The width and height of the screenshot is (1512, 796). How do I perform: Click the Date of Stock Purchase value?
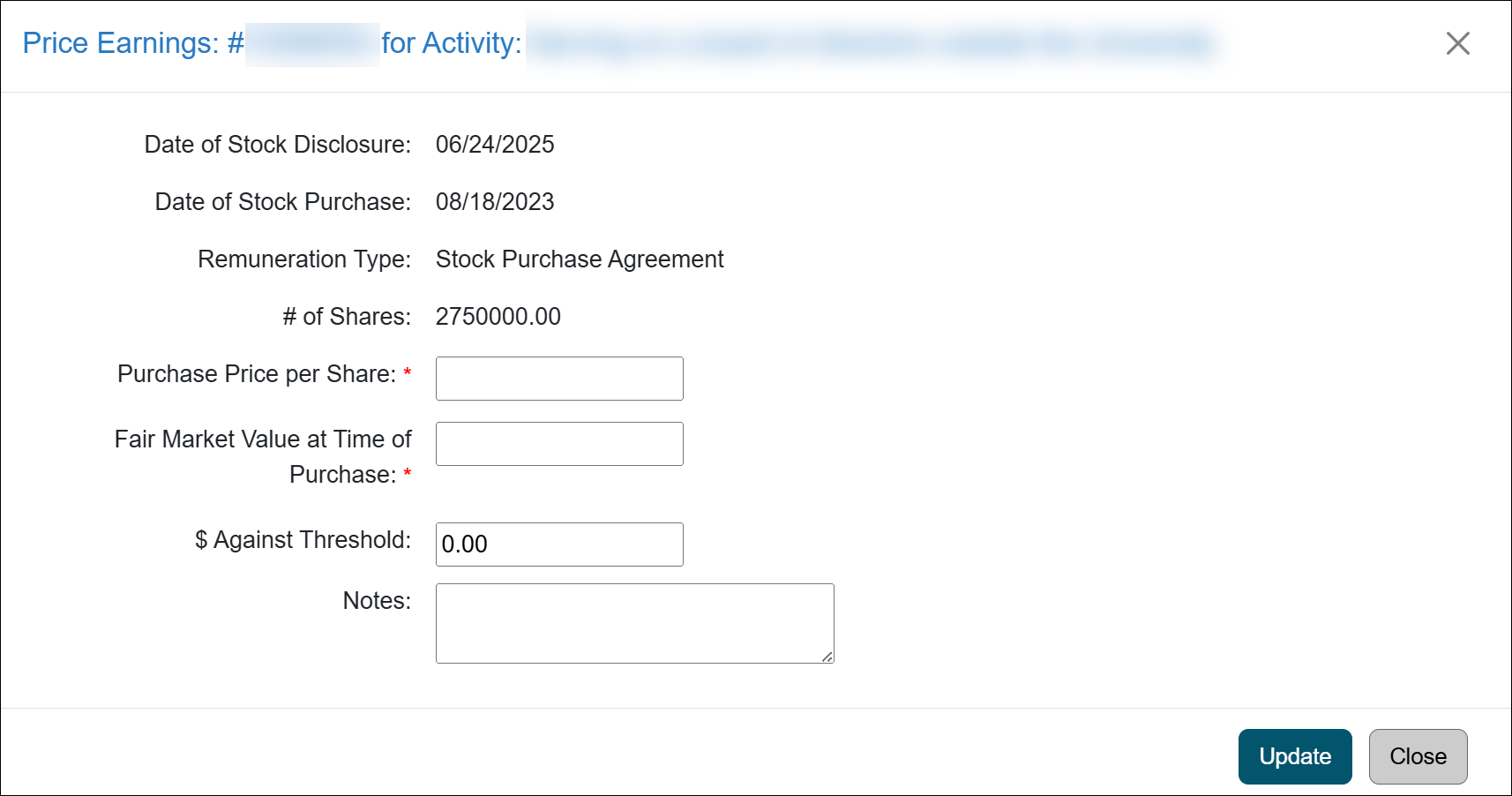tap(496, 201)
